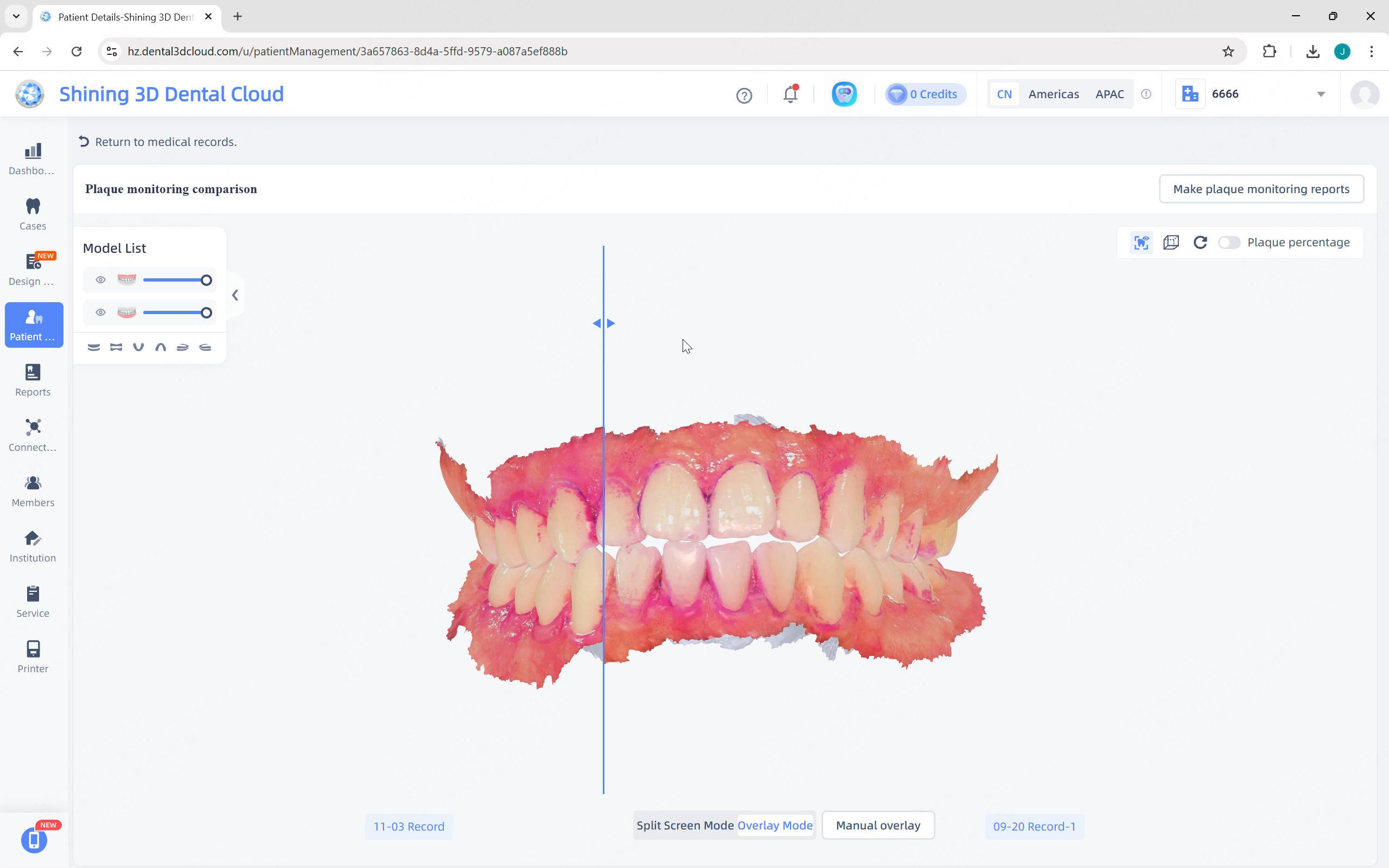
Task: Click the reset view refresh icon
Action: [x=1200, y=242]
